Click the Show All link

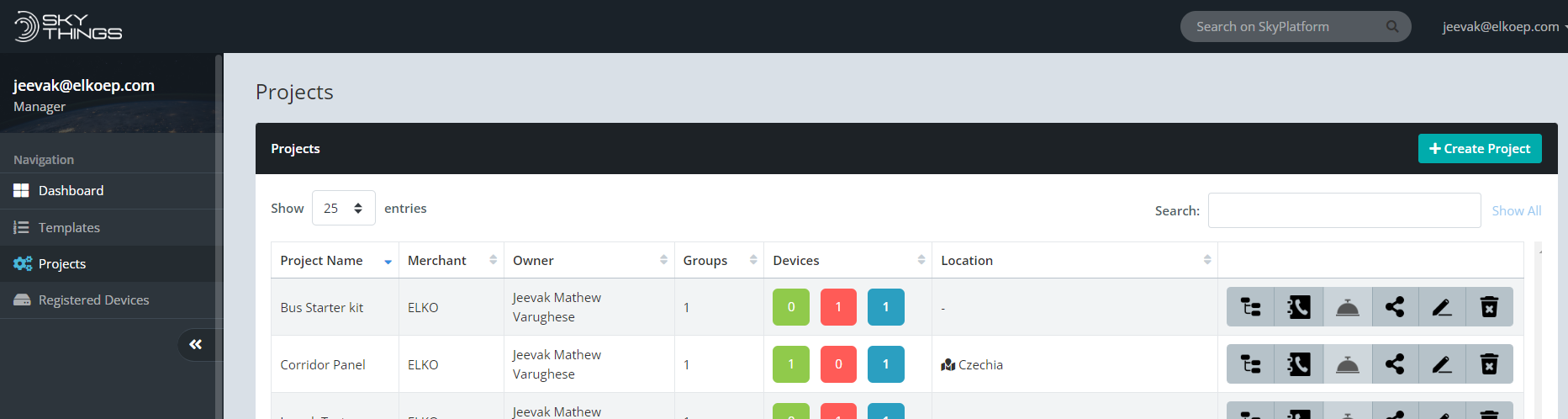click(x=1516, y=211)
